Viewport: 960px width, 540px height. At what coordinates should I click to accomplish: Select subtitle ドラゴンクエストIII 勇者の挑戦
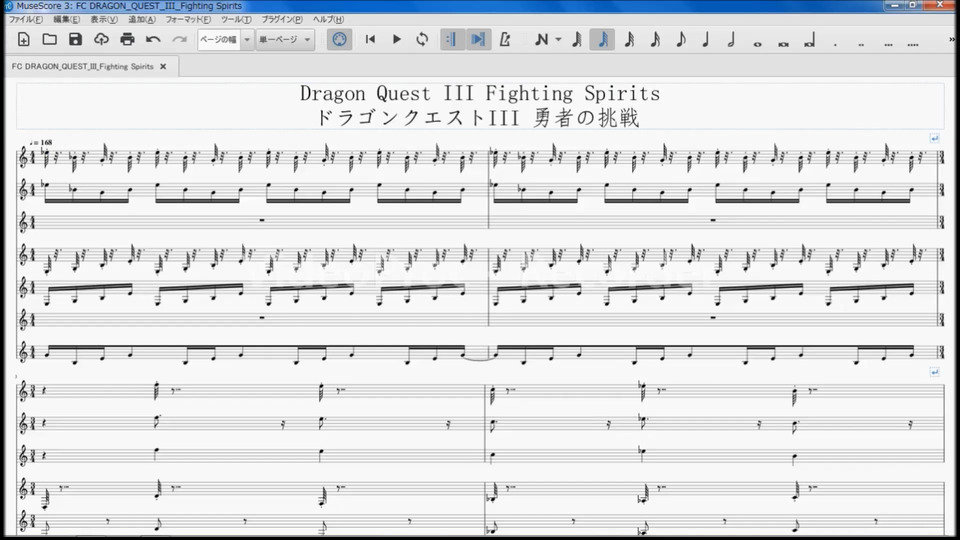[x=478, y=118]
